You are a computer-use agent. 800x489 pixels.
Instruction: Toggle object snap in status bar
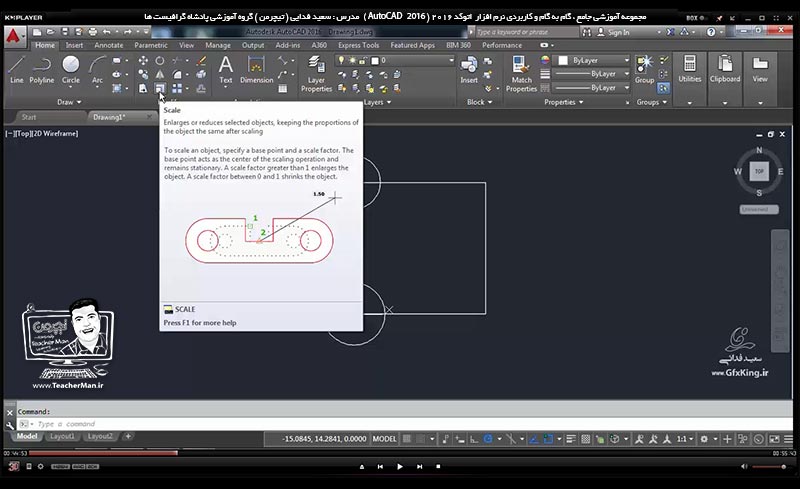(x=548, y=438)
